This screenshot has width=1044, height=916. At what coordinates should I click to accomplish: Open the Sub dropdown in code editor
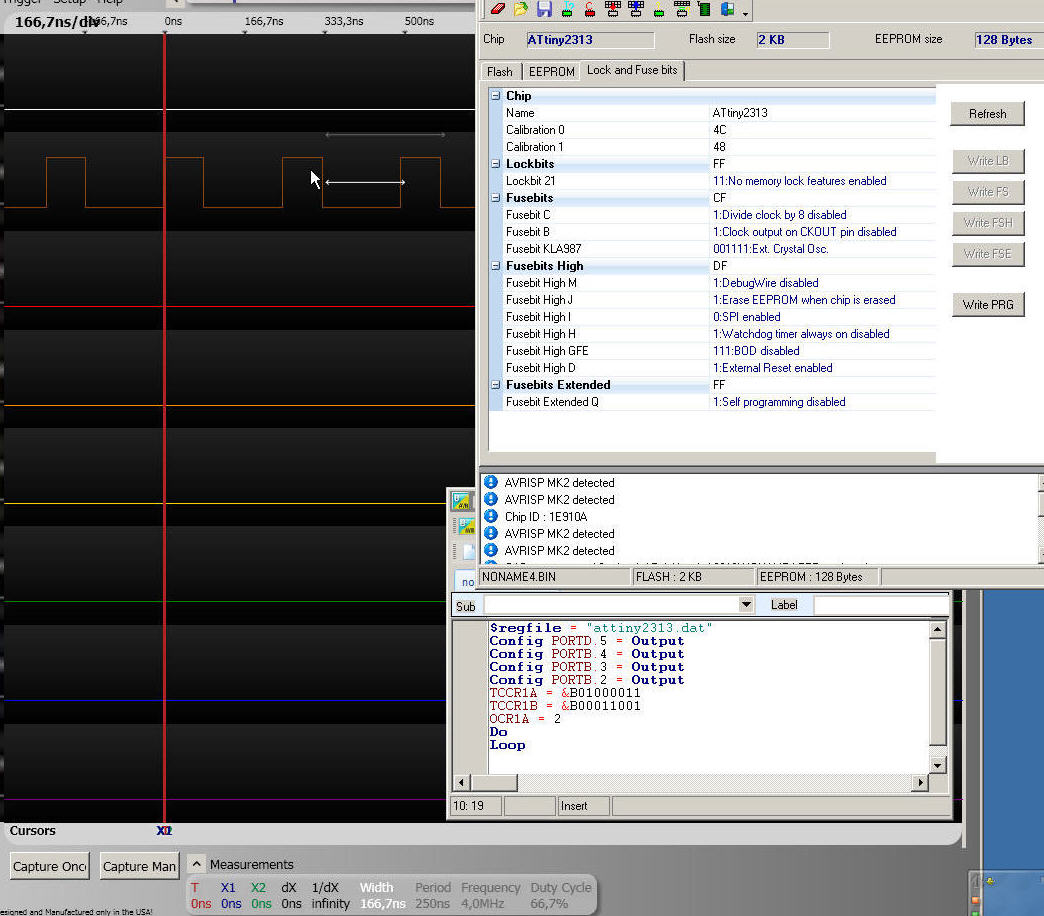click(745, 605)
